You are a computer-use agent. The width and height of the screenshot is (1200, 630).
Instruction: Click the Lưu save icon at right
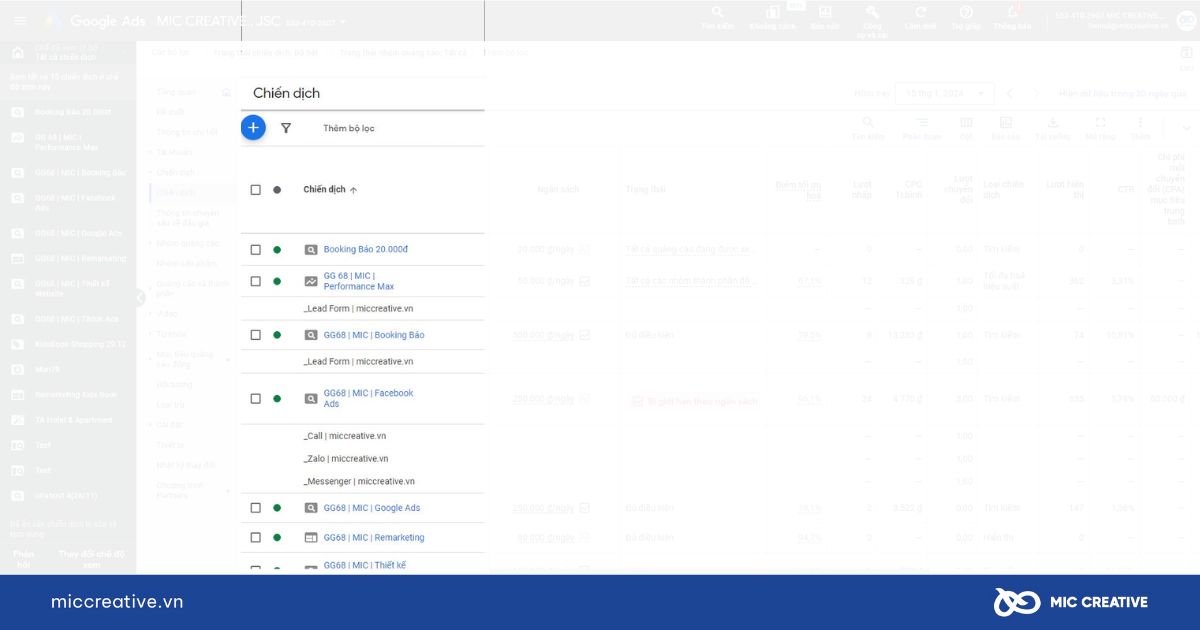click(1186, 54)
